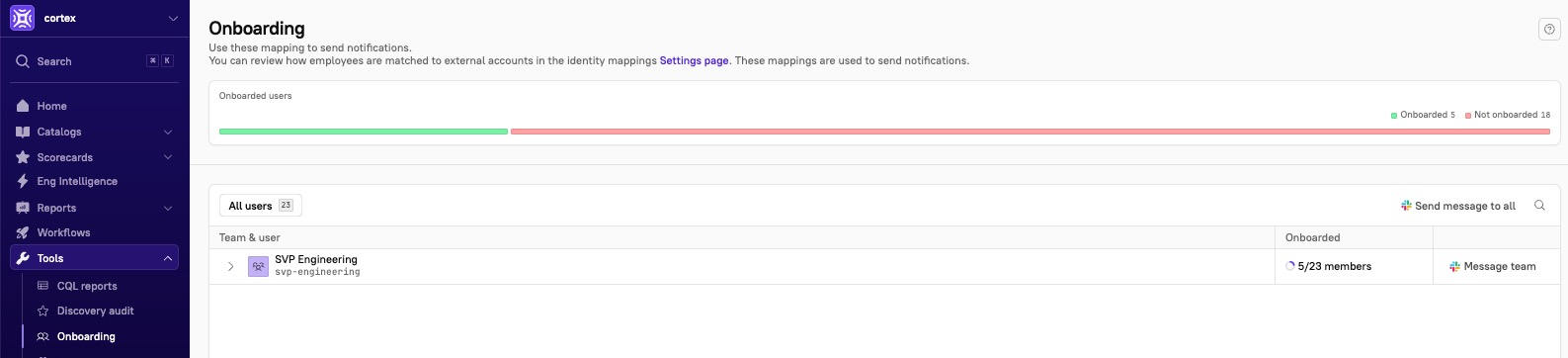Click the Onboarded 5 legend entry
The height and width of the screenshot is (358, 1568).
[x=1423, y=115]
